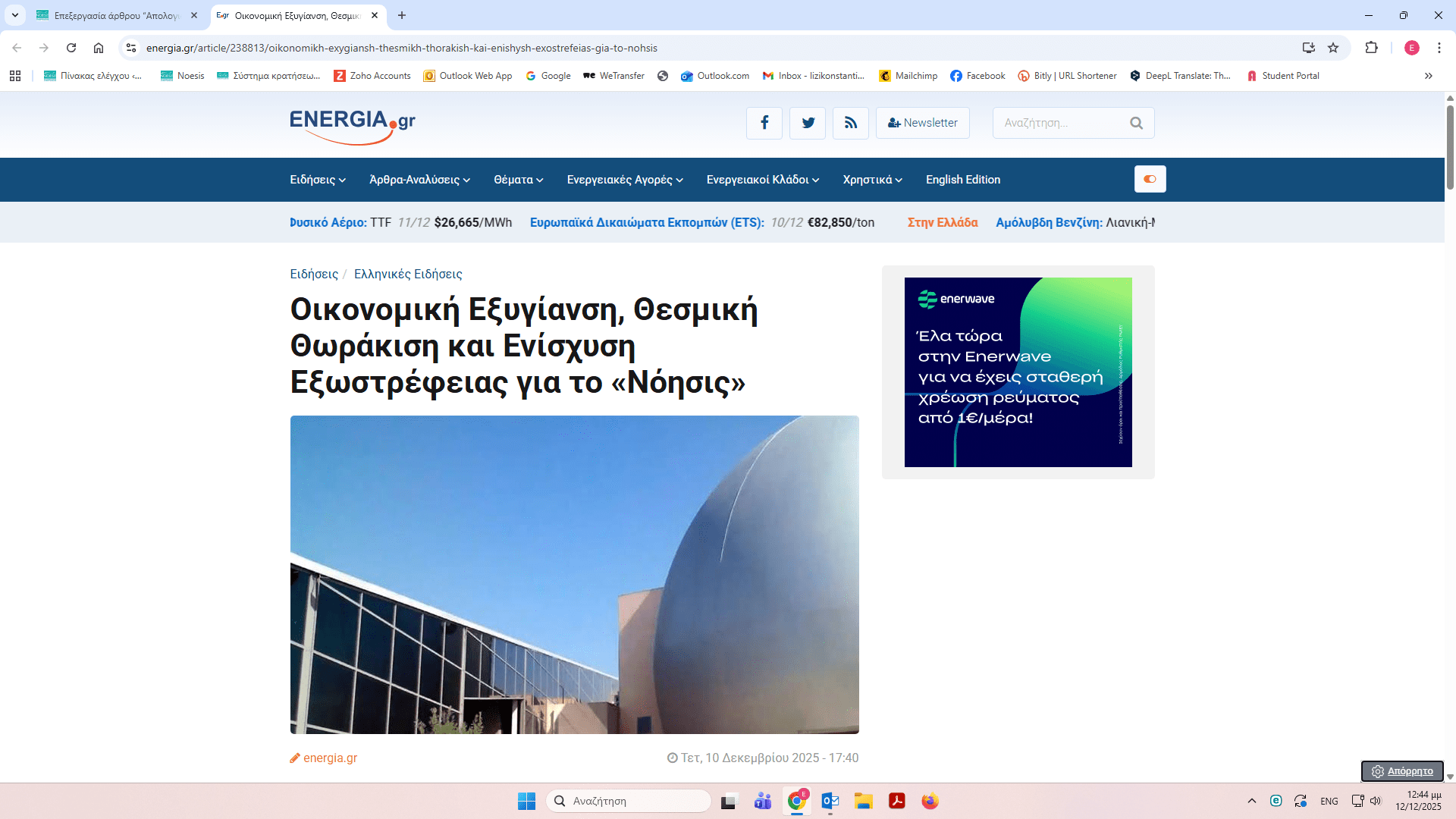This screenshot has width=1456, height=819.
Task: Click the search magnifier icon in site header
Action: tap(1136, 123)
